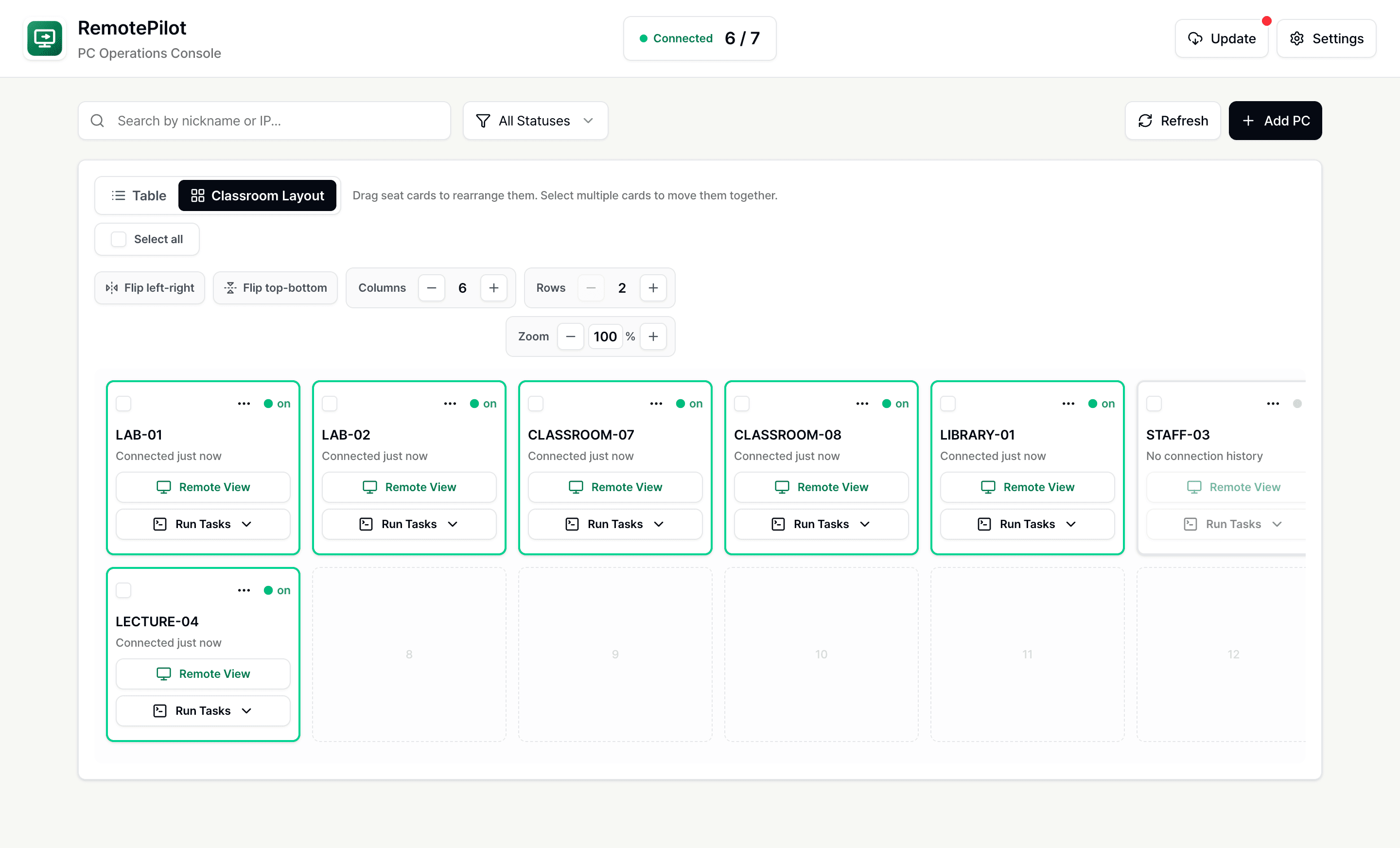Click the Settings gear icon
1400x848 pixels.
1296,38
